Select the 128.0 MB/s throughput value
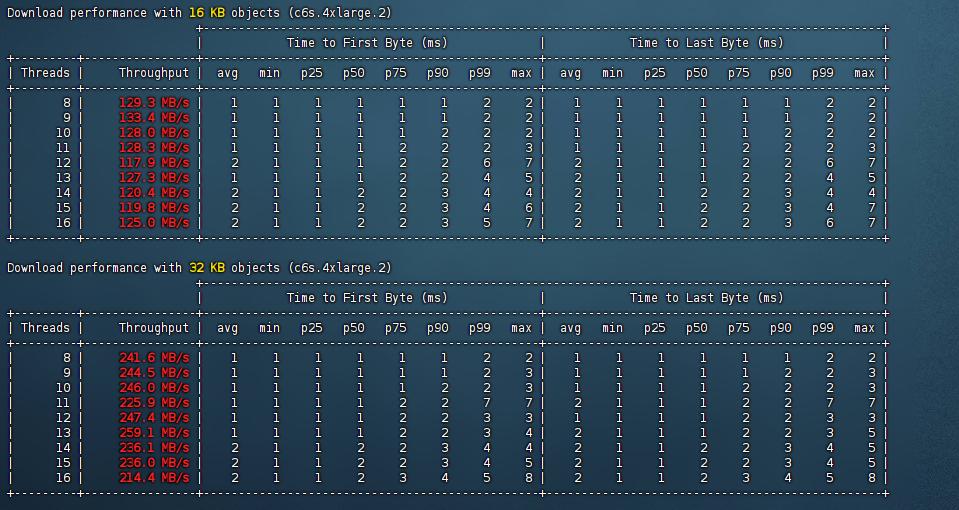959x510 pixels. (154, 133)
